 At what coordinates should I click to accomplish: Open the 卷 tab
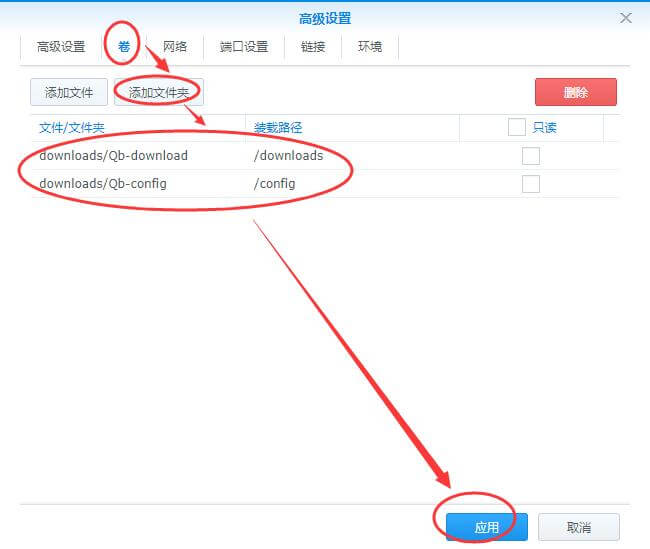[x=124, y=47]
